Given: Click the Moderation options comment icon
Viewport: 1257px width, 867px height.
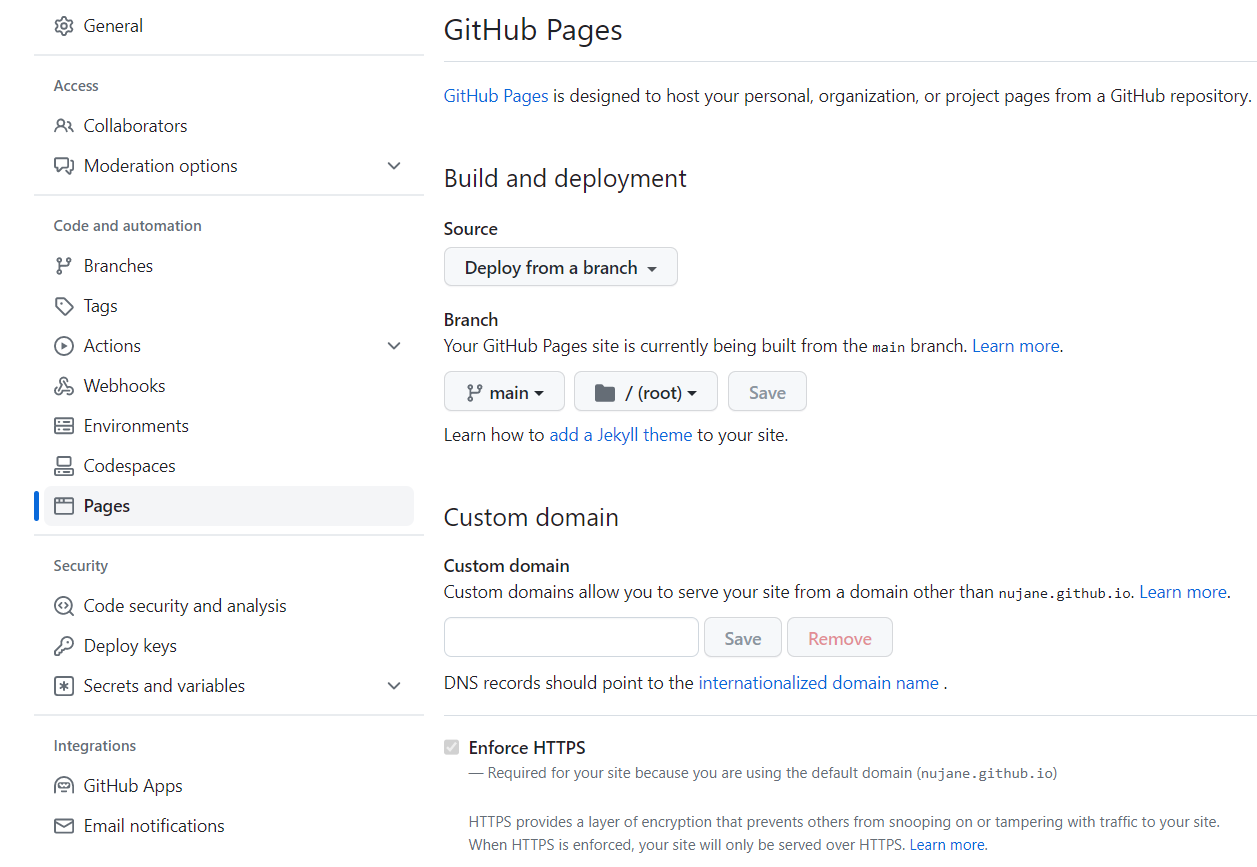Looking at the screenshot, I should pyautogui.click(x=64, y=166).
